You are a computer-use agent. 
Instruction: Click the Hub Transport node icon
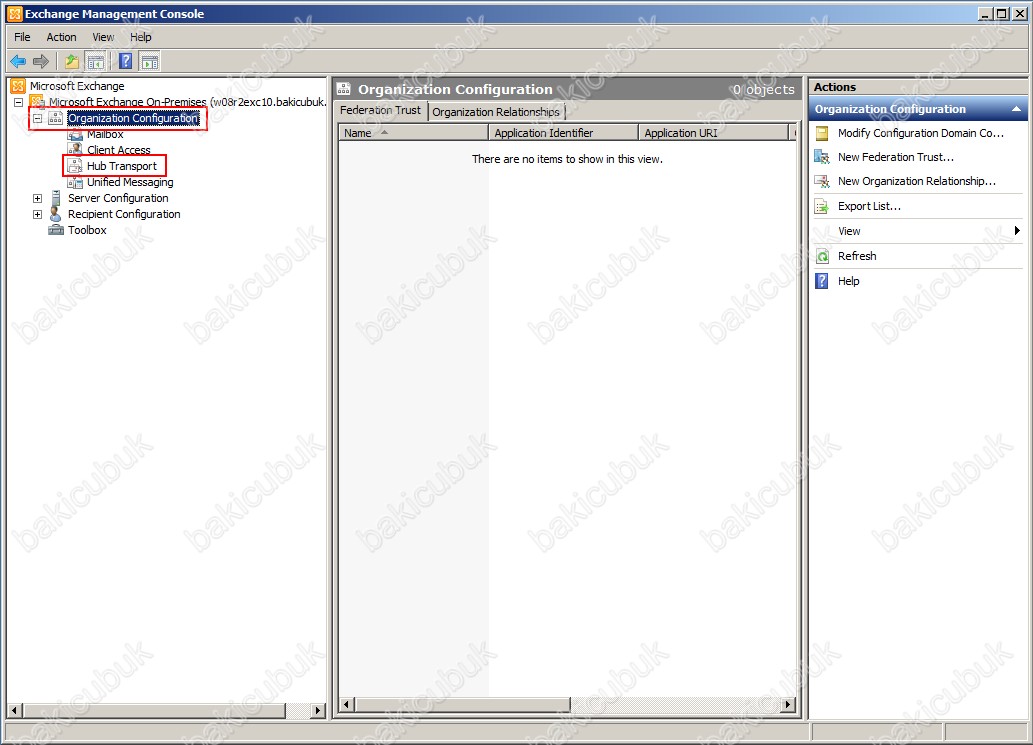[75, 166]
